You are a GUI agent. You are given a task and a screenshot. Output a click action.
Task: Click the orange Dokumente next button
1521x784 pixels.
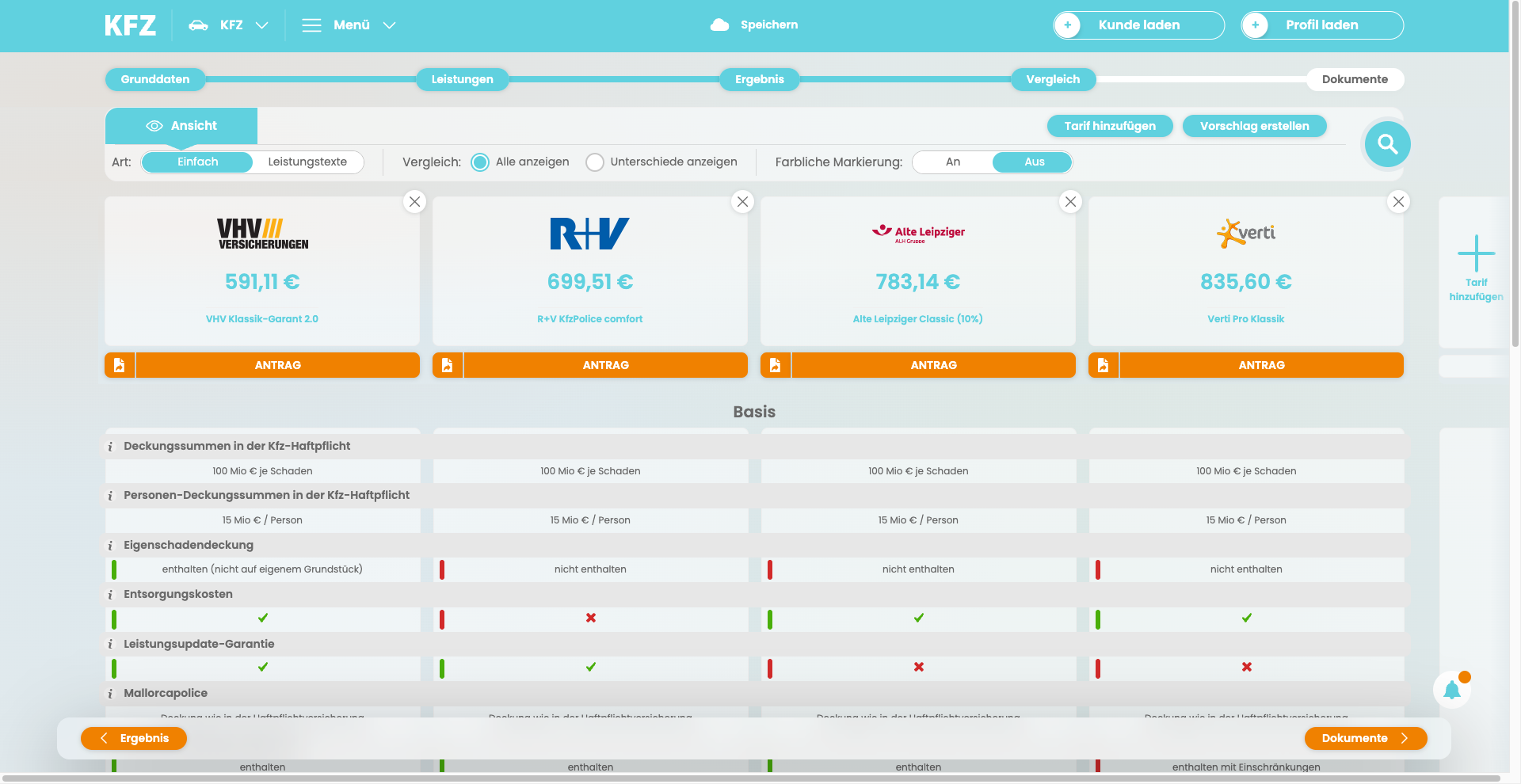click(x=1366, y=738)
